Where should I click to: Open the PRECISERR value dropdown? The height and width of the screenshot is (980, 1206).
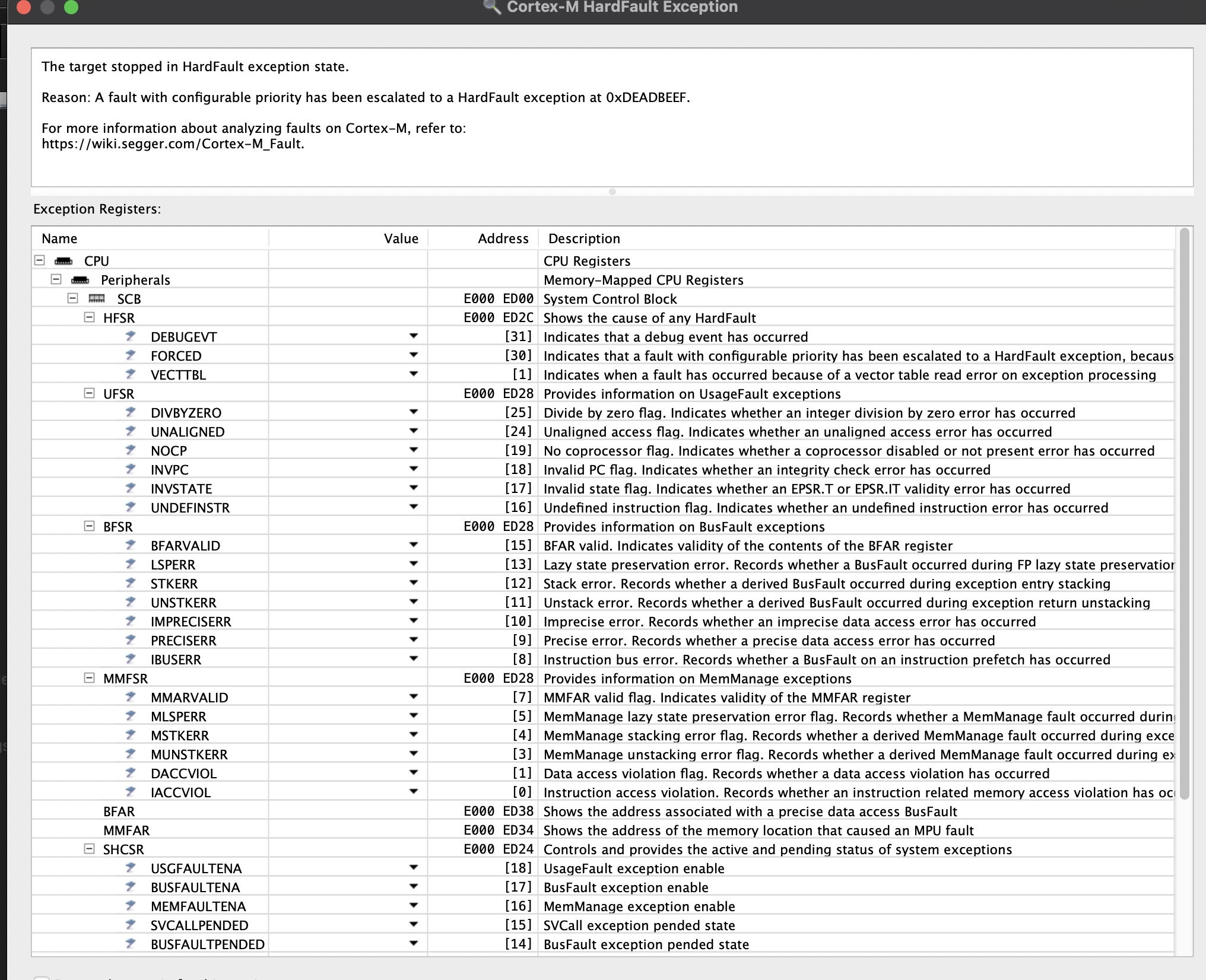[414, 640]
